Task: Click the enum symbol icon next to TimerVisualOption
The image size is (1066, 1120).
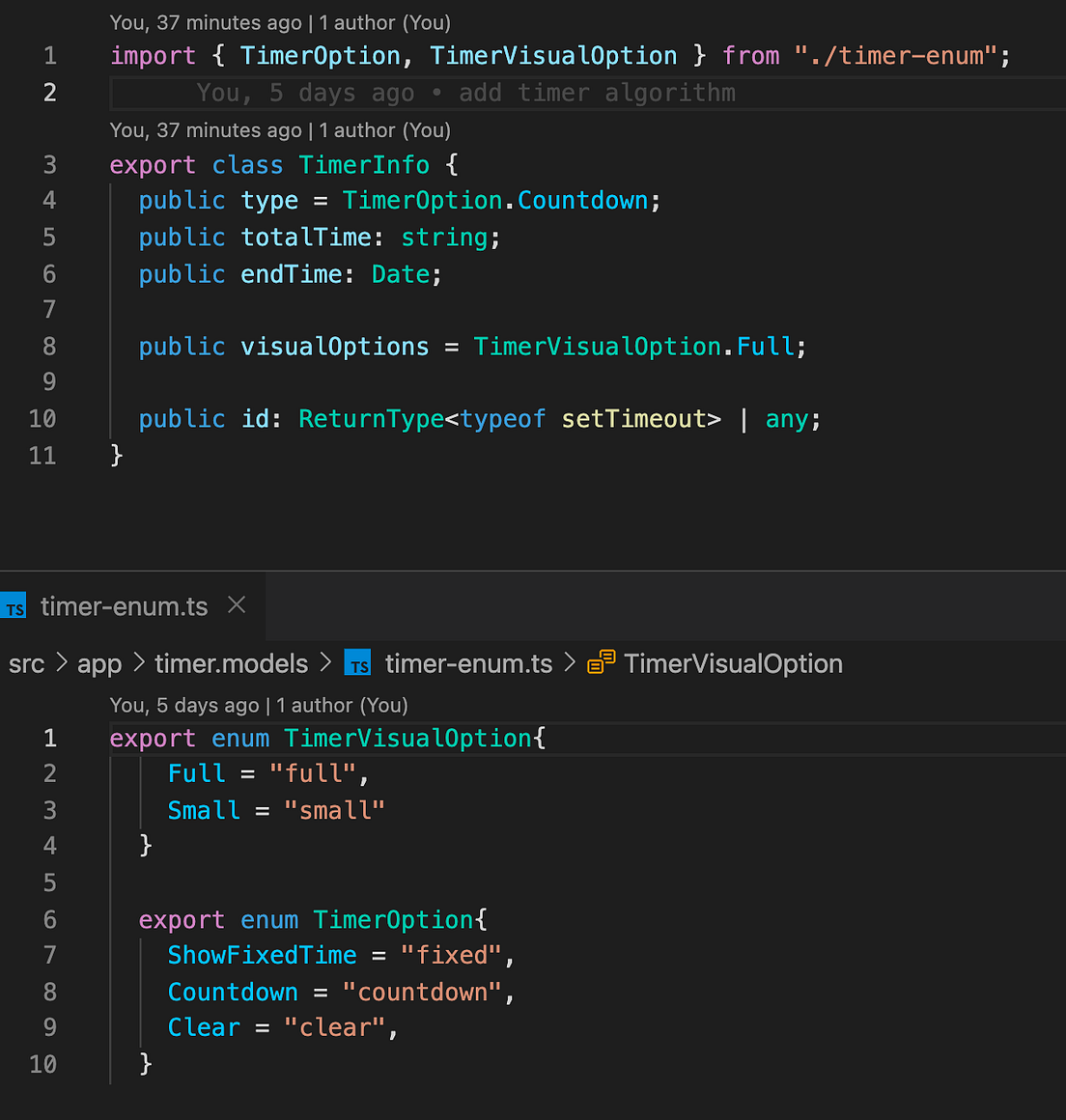Action: pyautogui.click(x=600, y=662)
